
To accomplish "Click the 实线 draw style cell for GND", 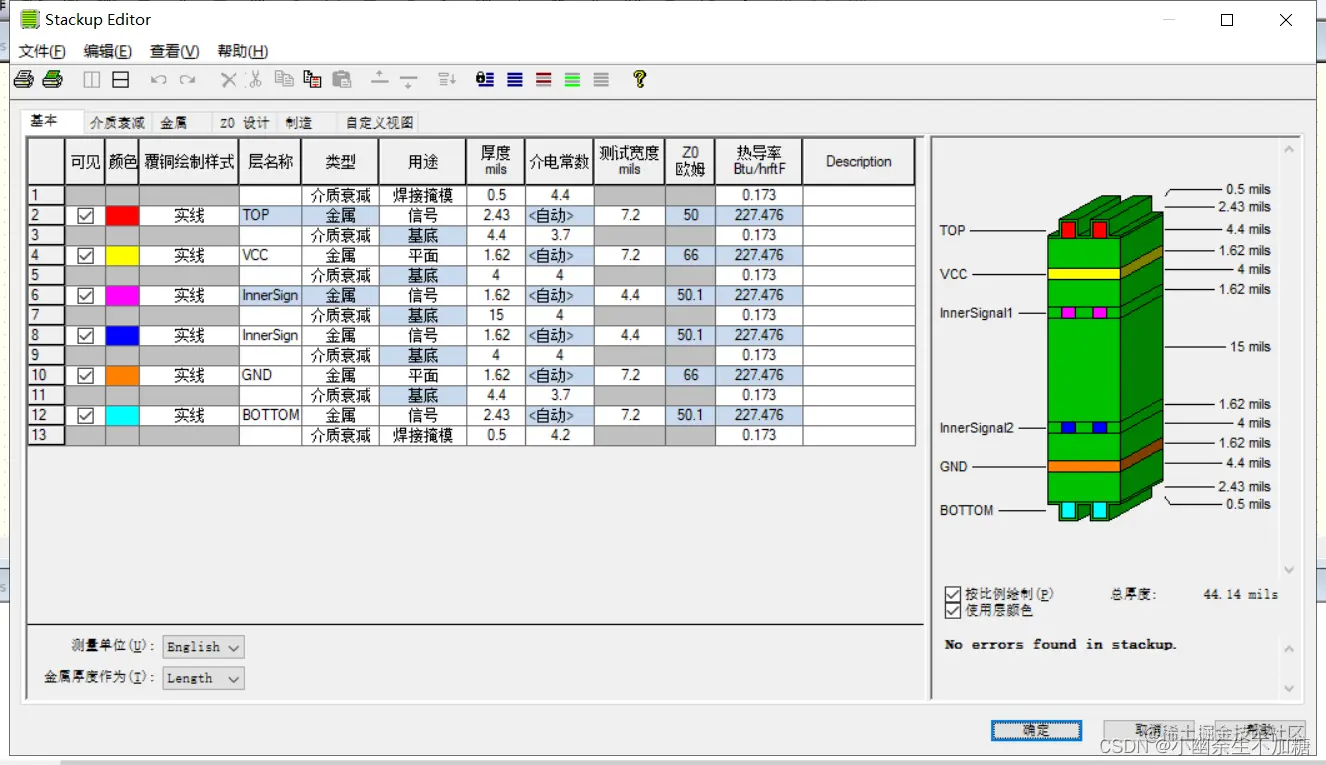I will tap(189, 375).
